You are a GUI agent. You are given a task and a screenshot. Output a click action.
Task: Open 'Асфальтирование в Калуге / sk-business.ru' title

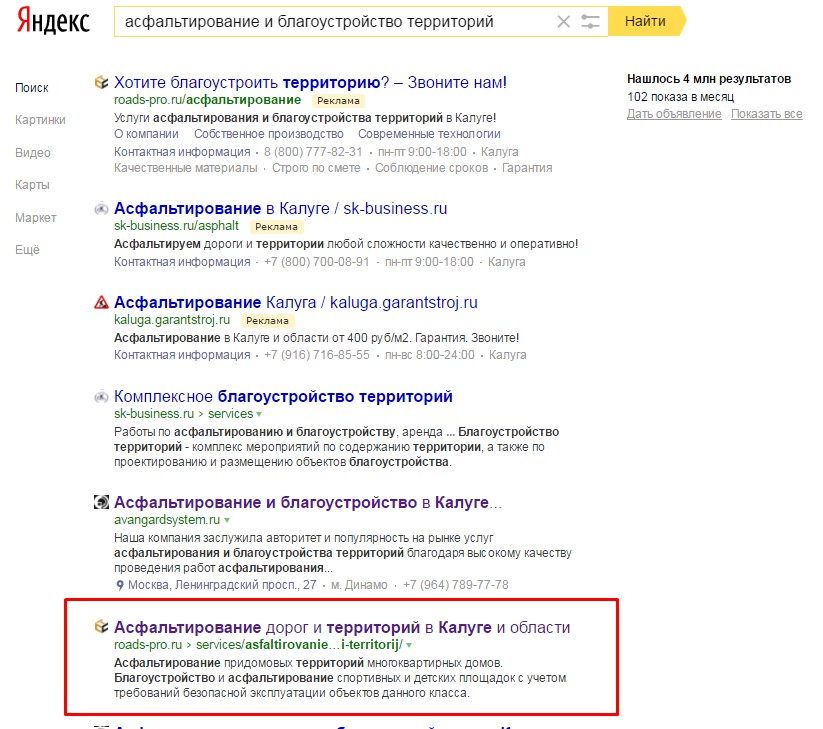coord(280,208)
